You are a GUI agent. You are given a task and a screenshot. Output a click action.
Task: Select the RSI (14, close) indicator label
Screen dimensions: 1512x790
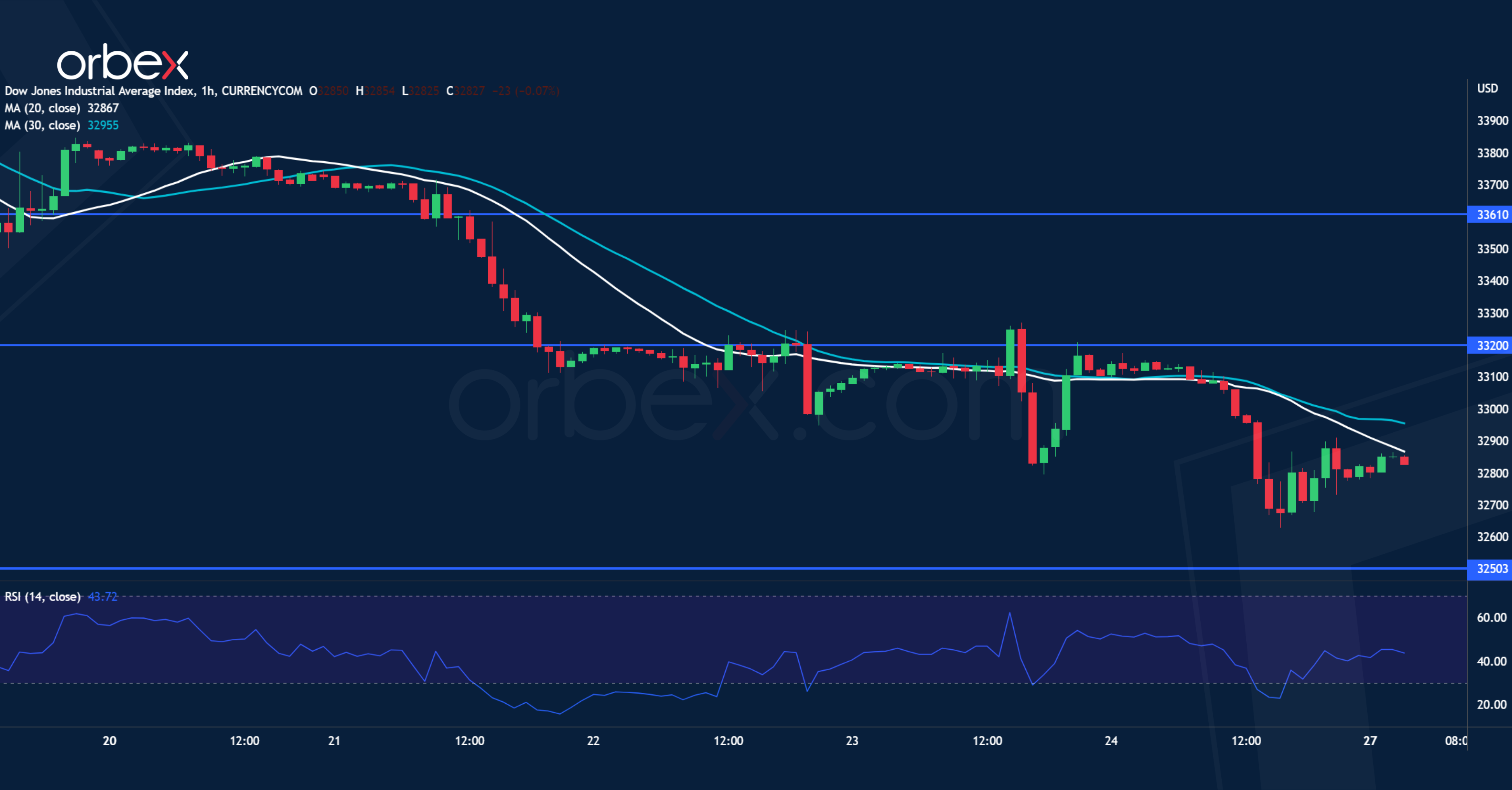tap(42, 596)
